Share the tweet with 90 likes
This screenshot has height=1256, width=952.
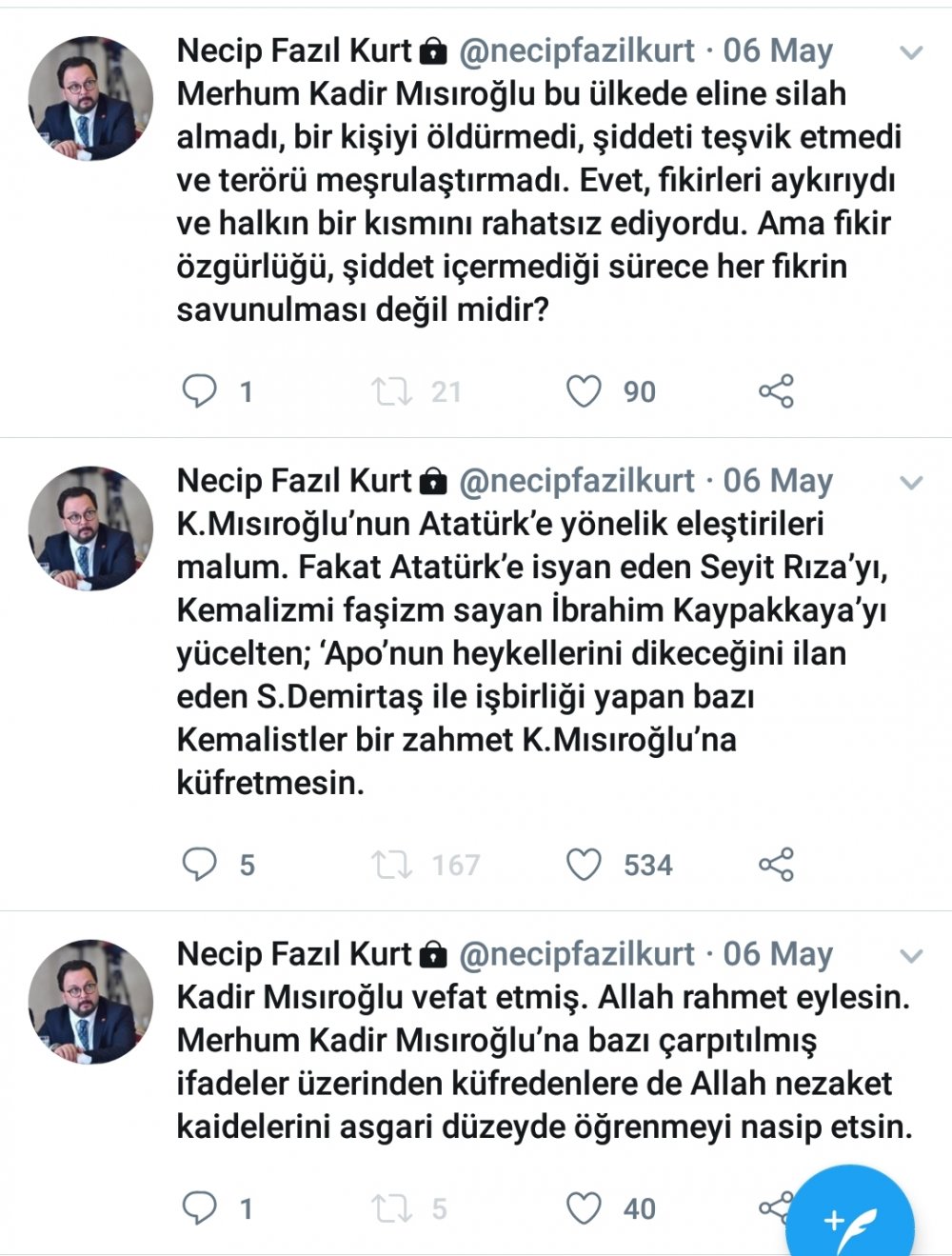tap(776, 391)
